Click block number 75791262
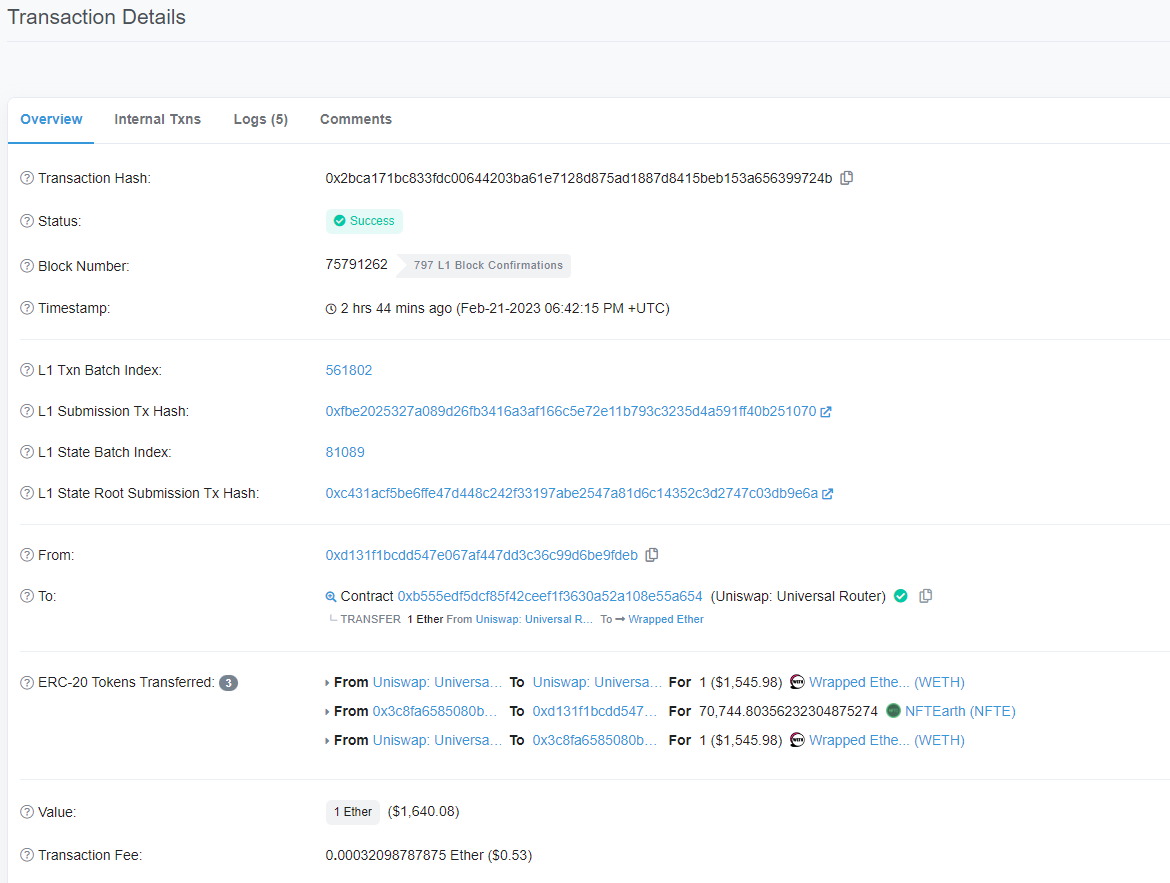Image resolution: width=1170 pixels, height=883 pixels. pyautogui.click(x=357, y=265)
